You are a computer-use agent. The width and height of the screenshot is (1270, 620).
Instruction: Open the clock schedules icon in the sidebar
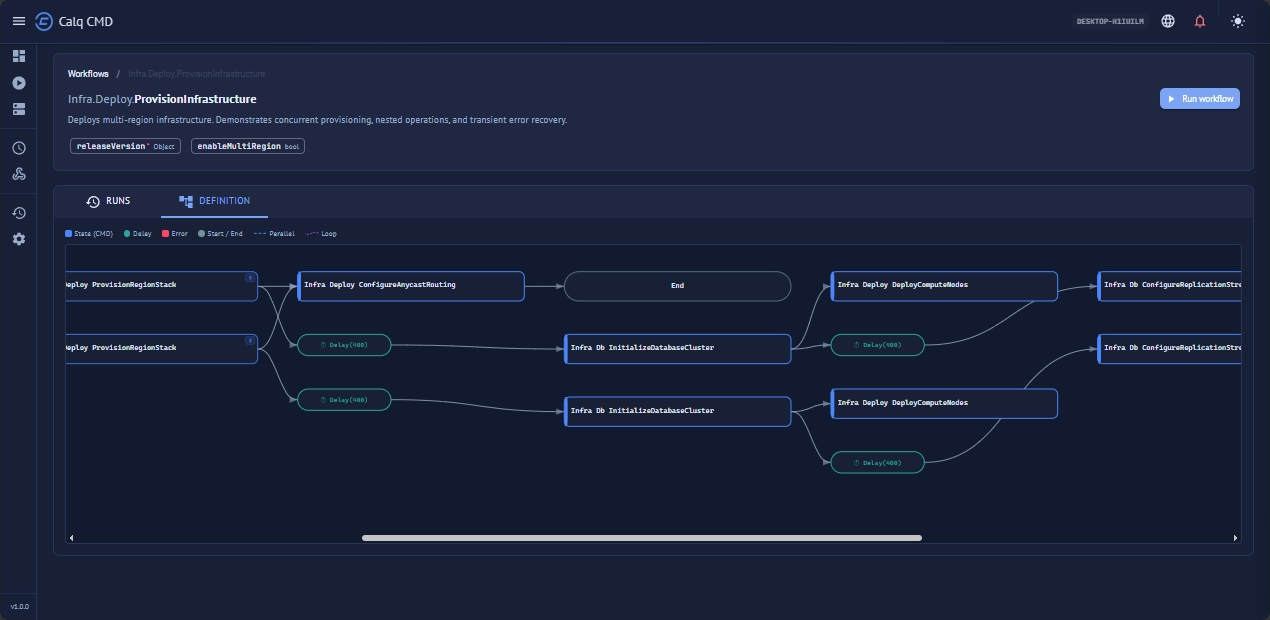pos(19,148)
